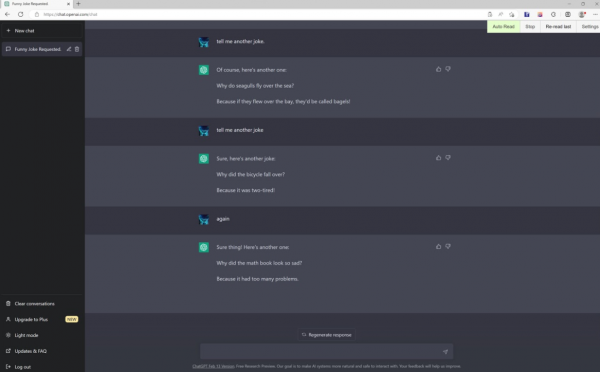Thumbs up the seagulls joke response
The height and width of the screenshot is (372, 600).
[439, 69]
